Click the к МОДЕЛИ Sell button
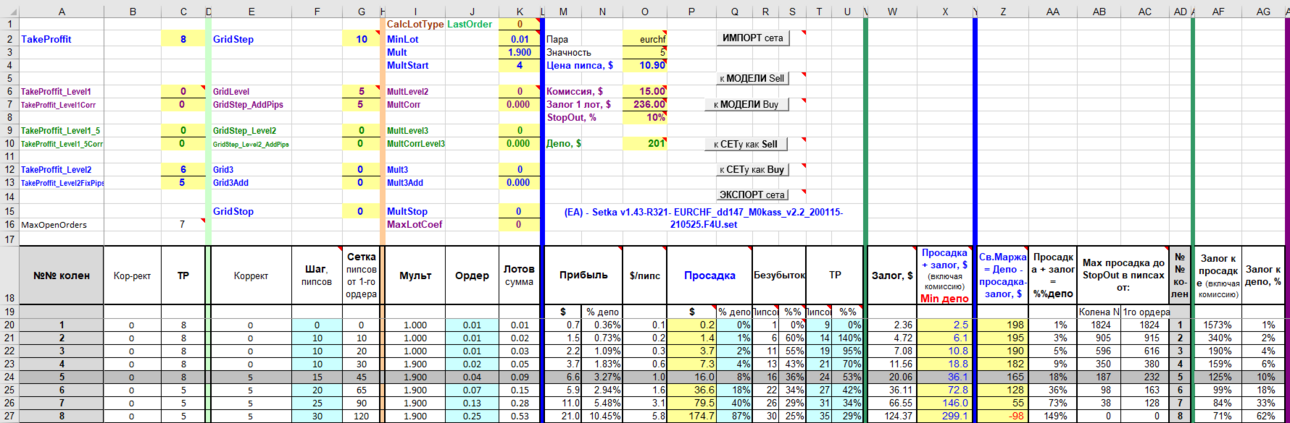This screenshot has width=1290, height=423. [x=752, y=78]
